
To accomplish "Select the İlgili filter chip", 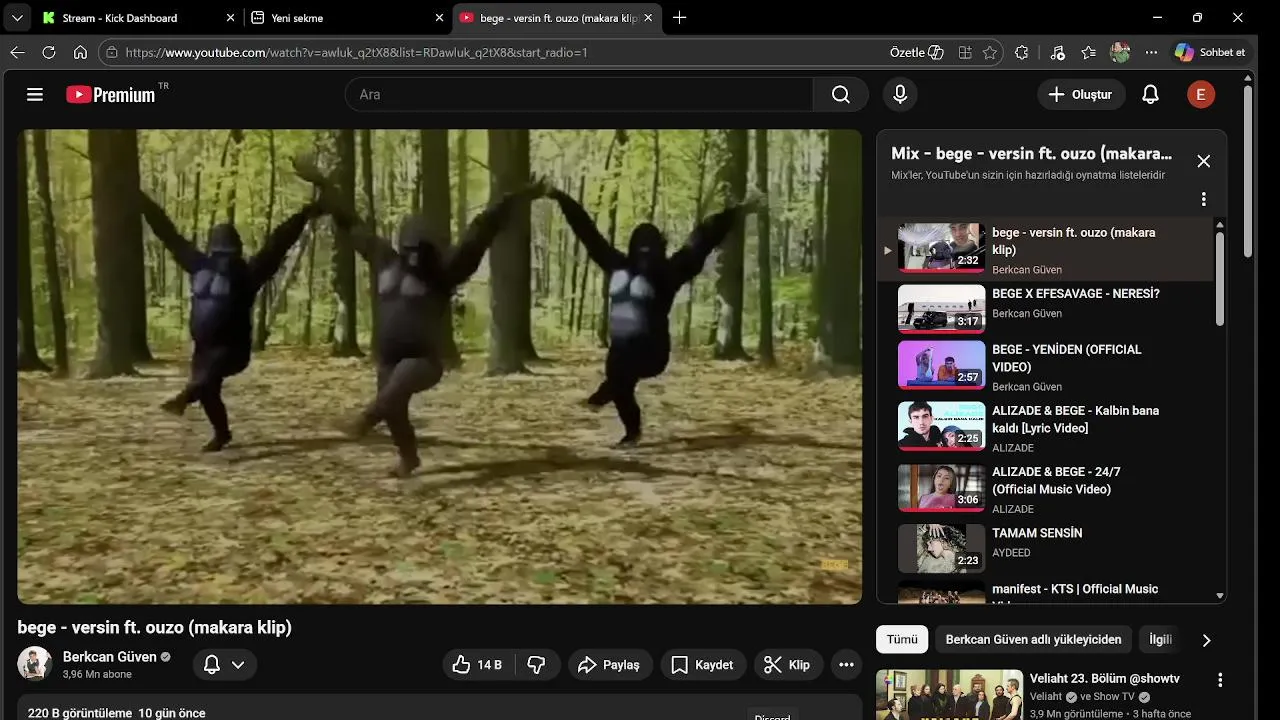I will coord(1161,640).
